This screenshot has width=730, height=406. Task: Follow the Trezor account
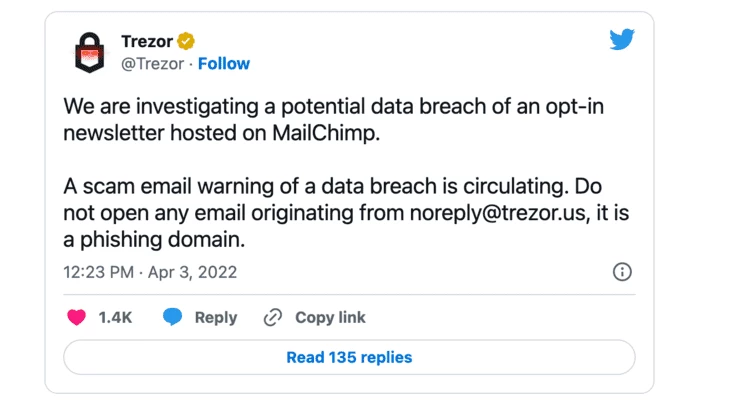pyautogui.click(x=223, y=63)
